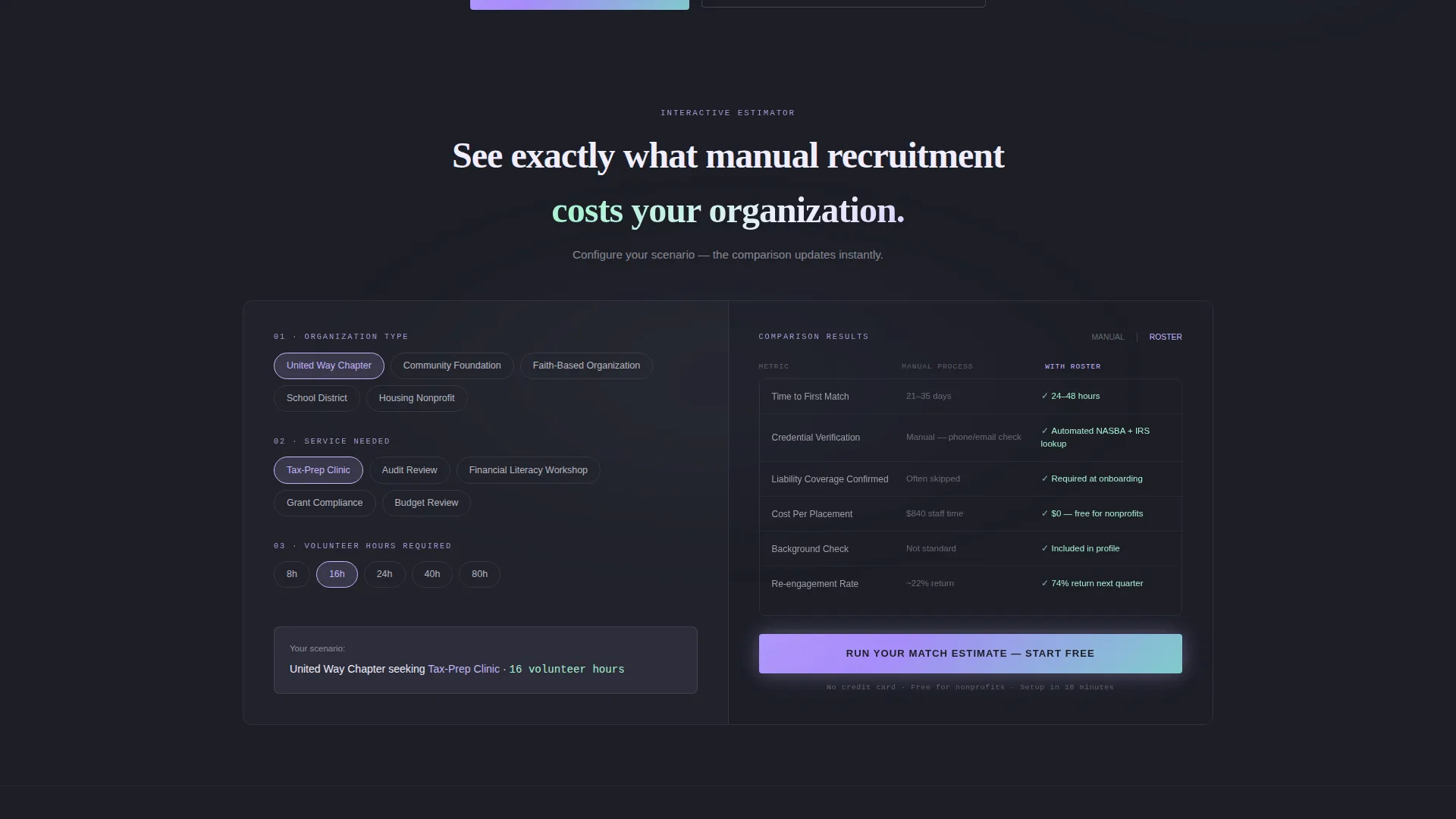Pick Faith-Based Organization chip
This screenshot has height=819, width=1456.
tap(586, 366)
